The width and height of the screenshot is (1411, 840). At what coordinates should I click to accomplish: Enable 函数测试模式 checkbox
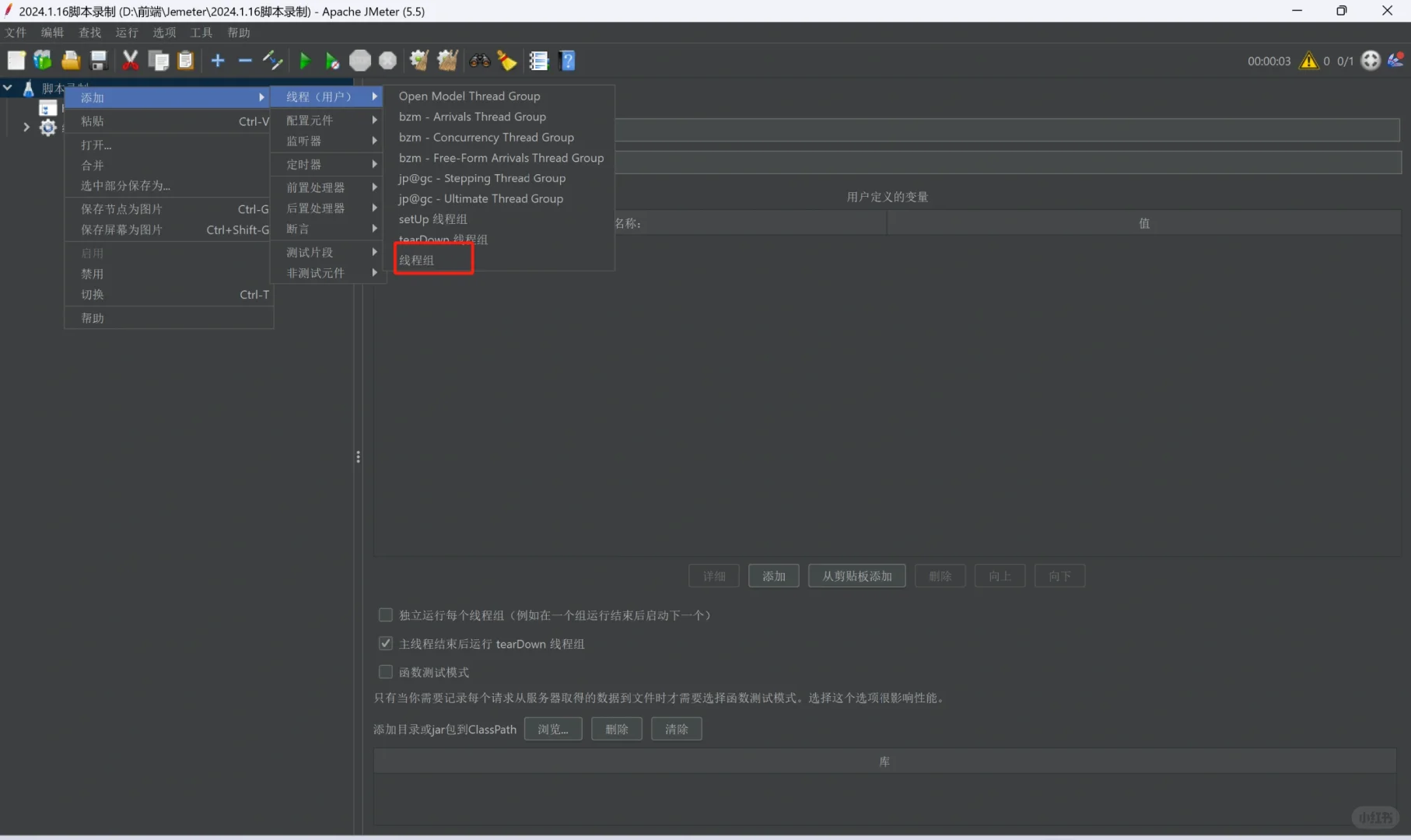point(386,672)
